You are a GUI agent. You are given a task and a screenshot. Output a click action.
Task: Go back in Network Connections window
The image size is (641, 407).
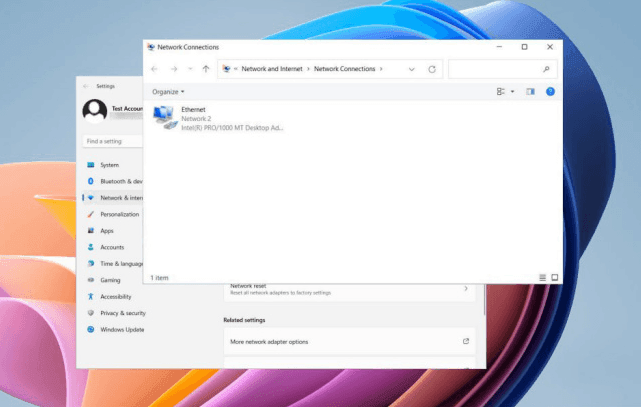(154, 69)
